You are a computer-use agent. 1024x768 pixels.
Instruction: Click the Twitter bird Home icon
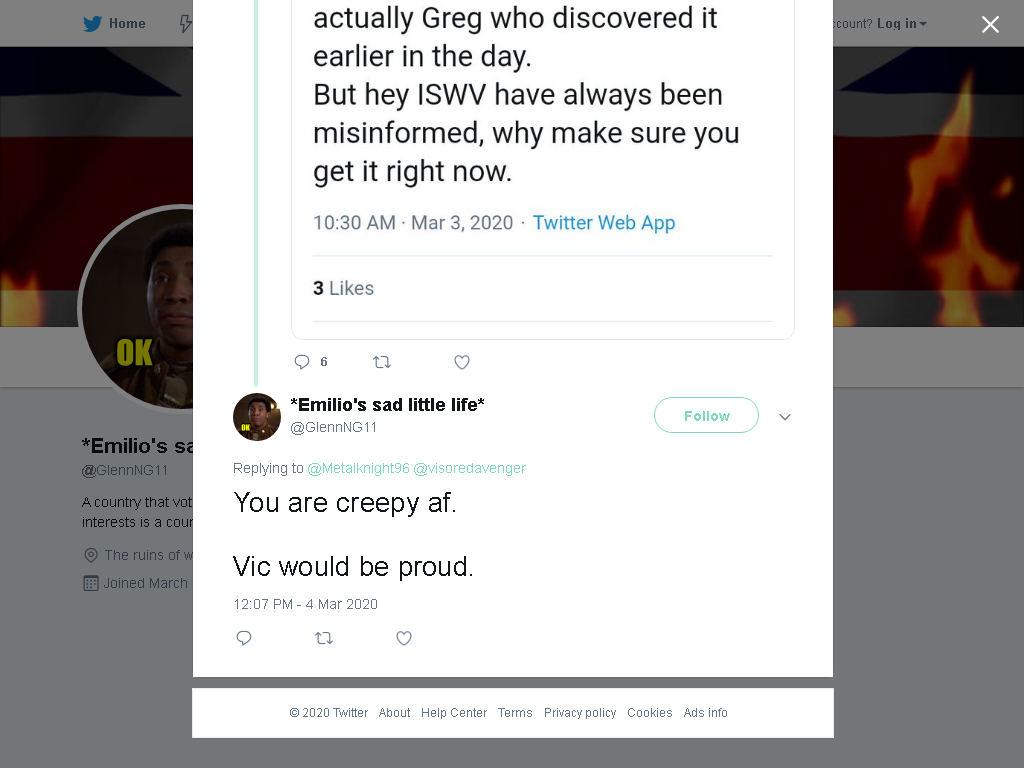point(93,24)
